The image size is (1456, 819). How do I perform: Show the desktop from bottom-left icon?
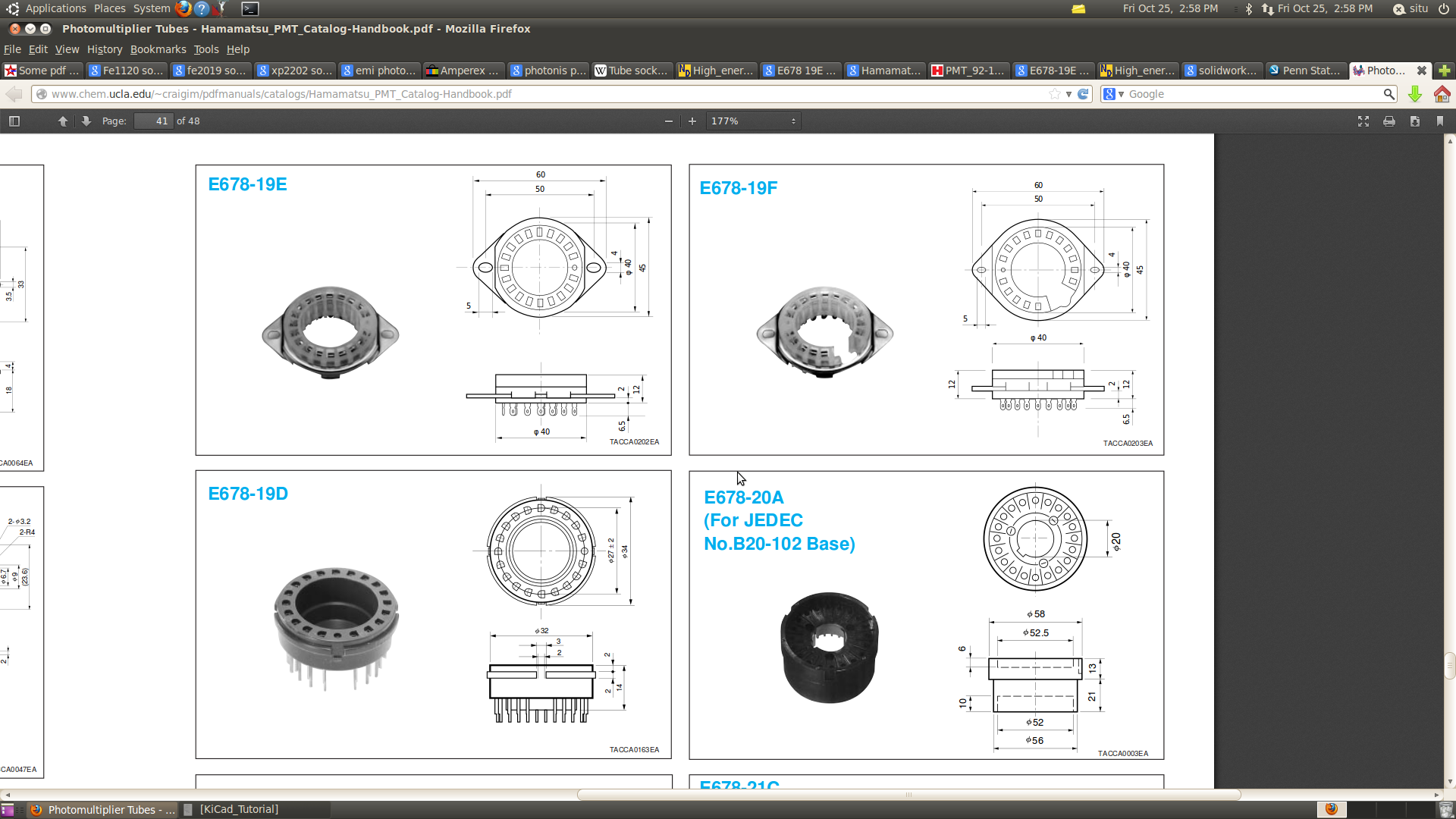tap(8, 810)
